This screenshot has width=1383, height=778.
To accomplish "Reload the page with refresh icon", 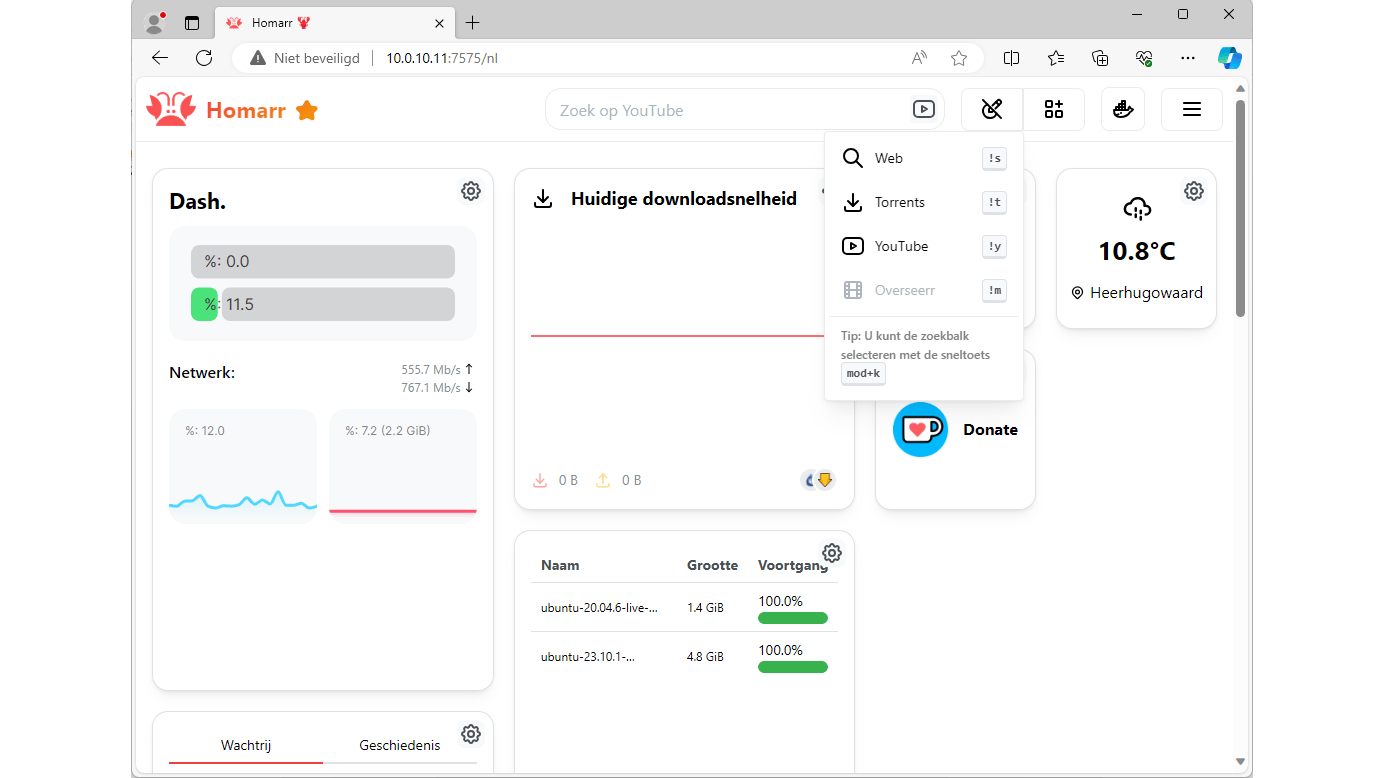I will [x=204, y=58].
